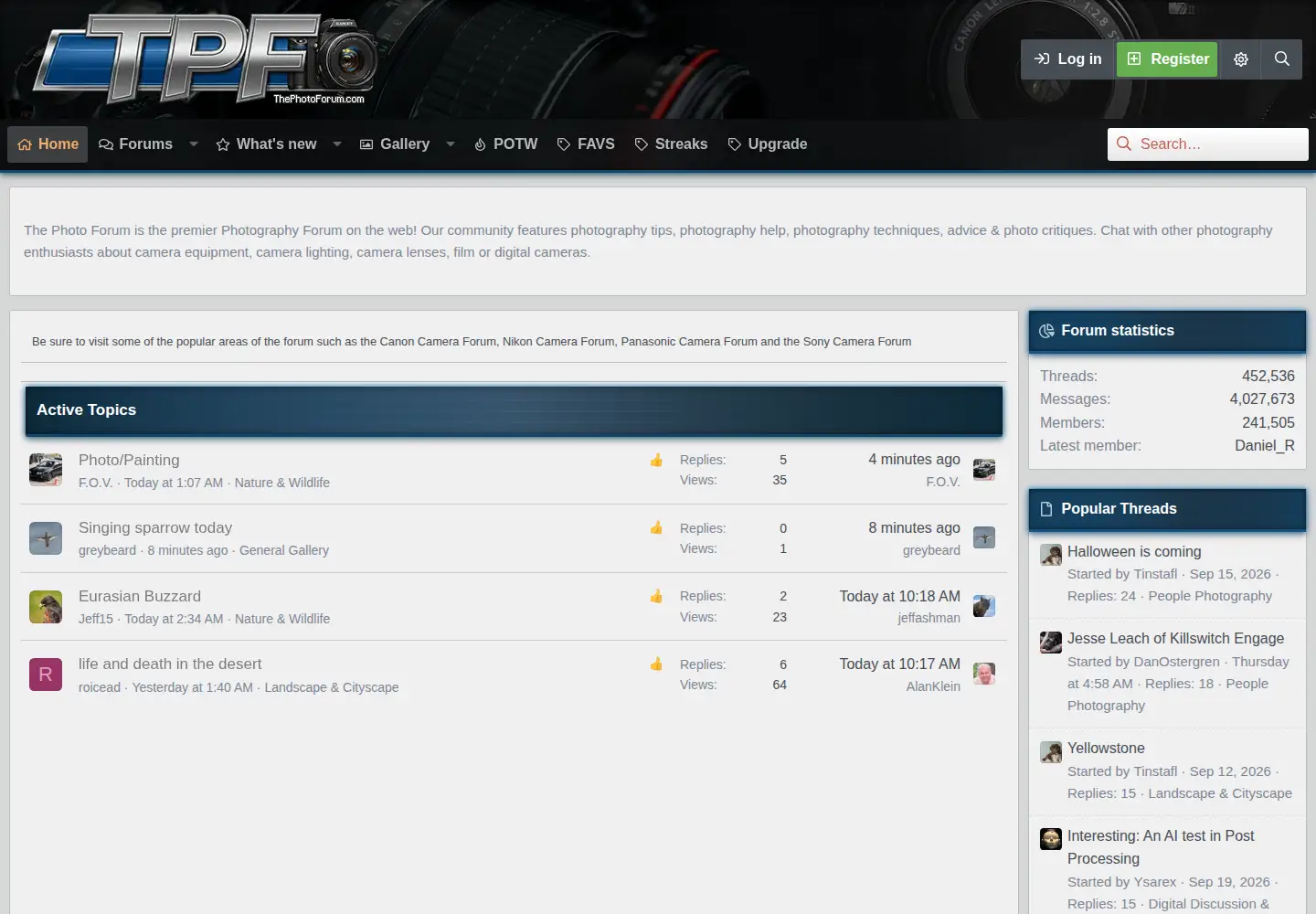
Task: Open the Upgrade nav item
Action: (x=768, y=144)
